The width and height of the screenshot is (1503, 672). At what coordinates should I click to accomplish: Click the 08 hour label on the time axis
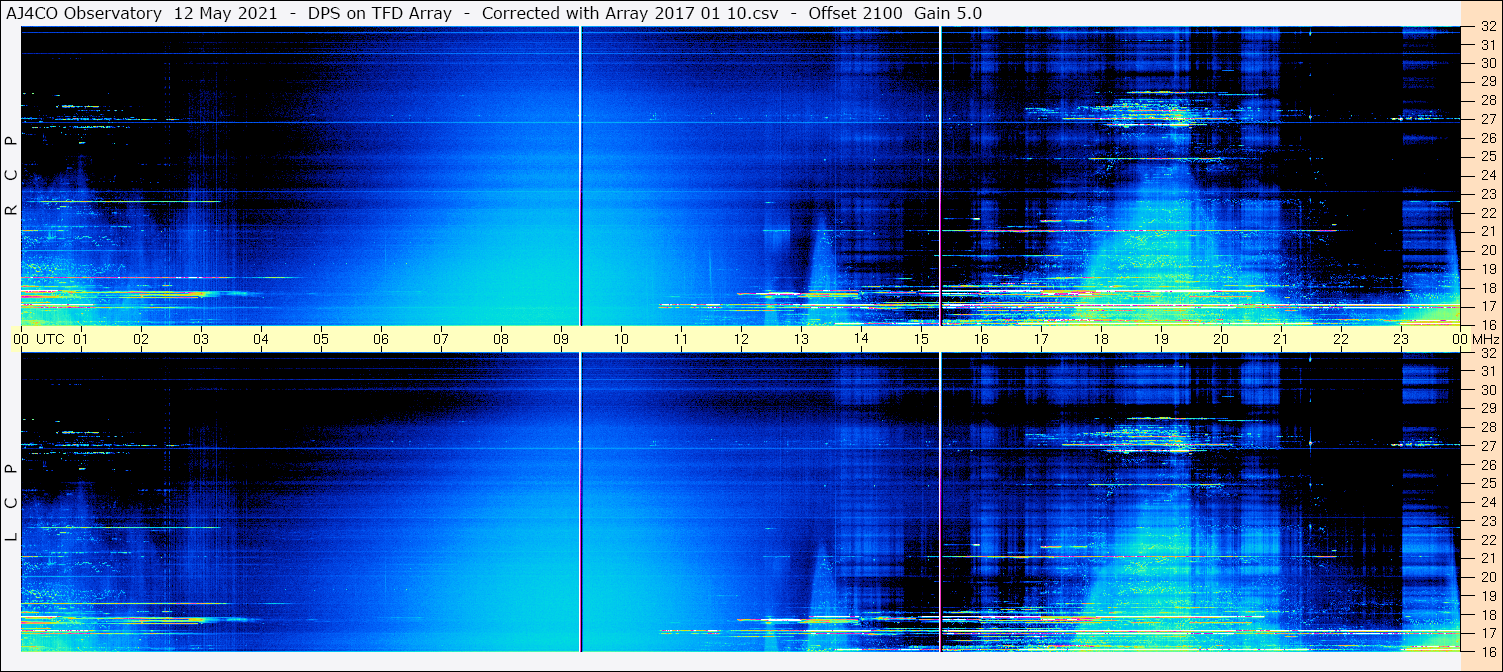tap(501, 339)
